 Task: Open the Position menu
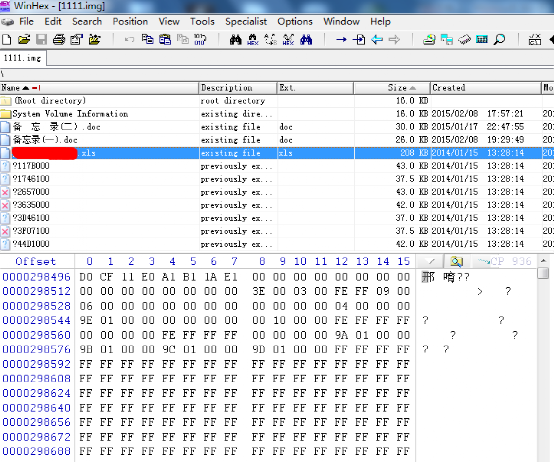[x=130, y=22]
